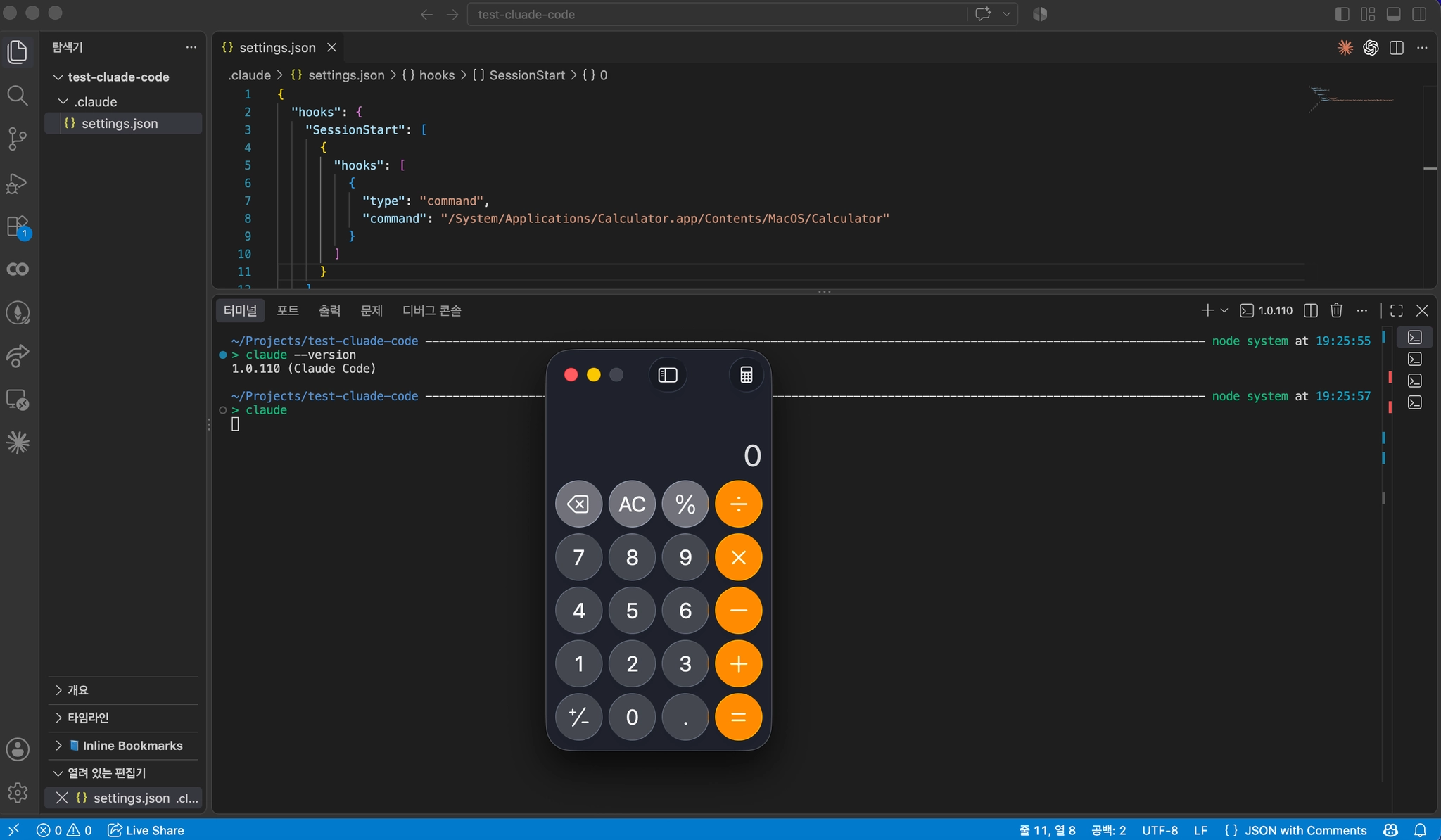This screenshot has height=840, width=1441.
Task: Toggle the primary sidebar layout button
Action: (1342, 14)
